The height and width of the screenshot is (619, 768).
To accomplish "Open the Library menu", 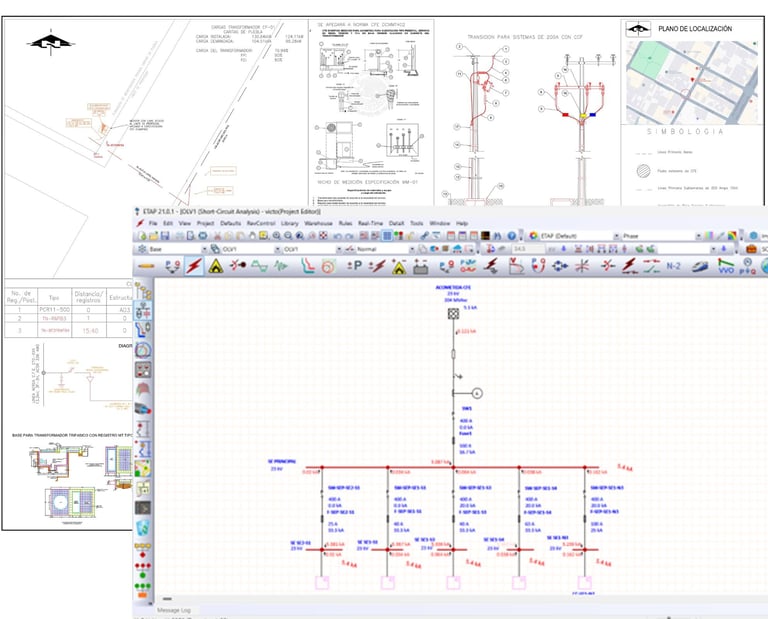I will click(x=289, y=223).
